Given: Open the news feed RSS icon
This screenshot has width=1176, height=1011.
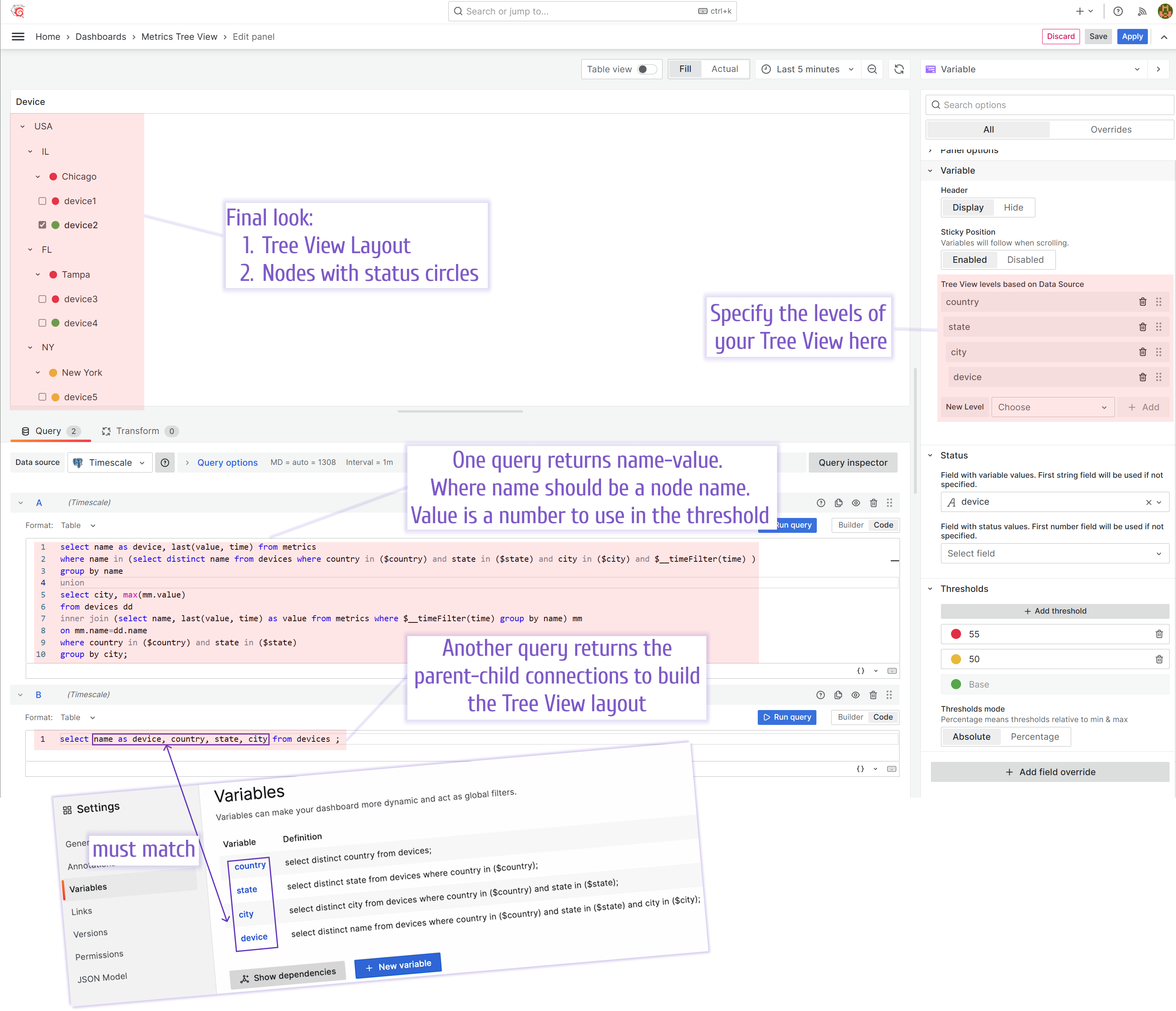Looking at the screenshot, I should coord(1142,11).
